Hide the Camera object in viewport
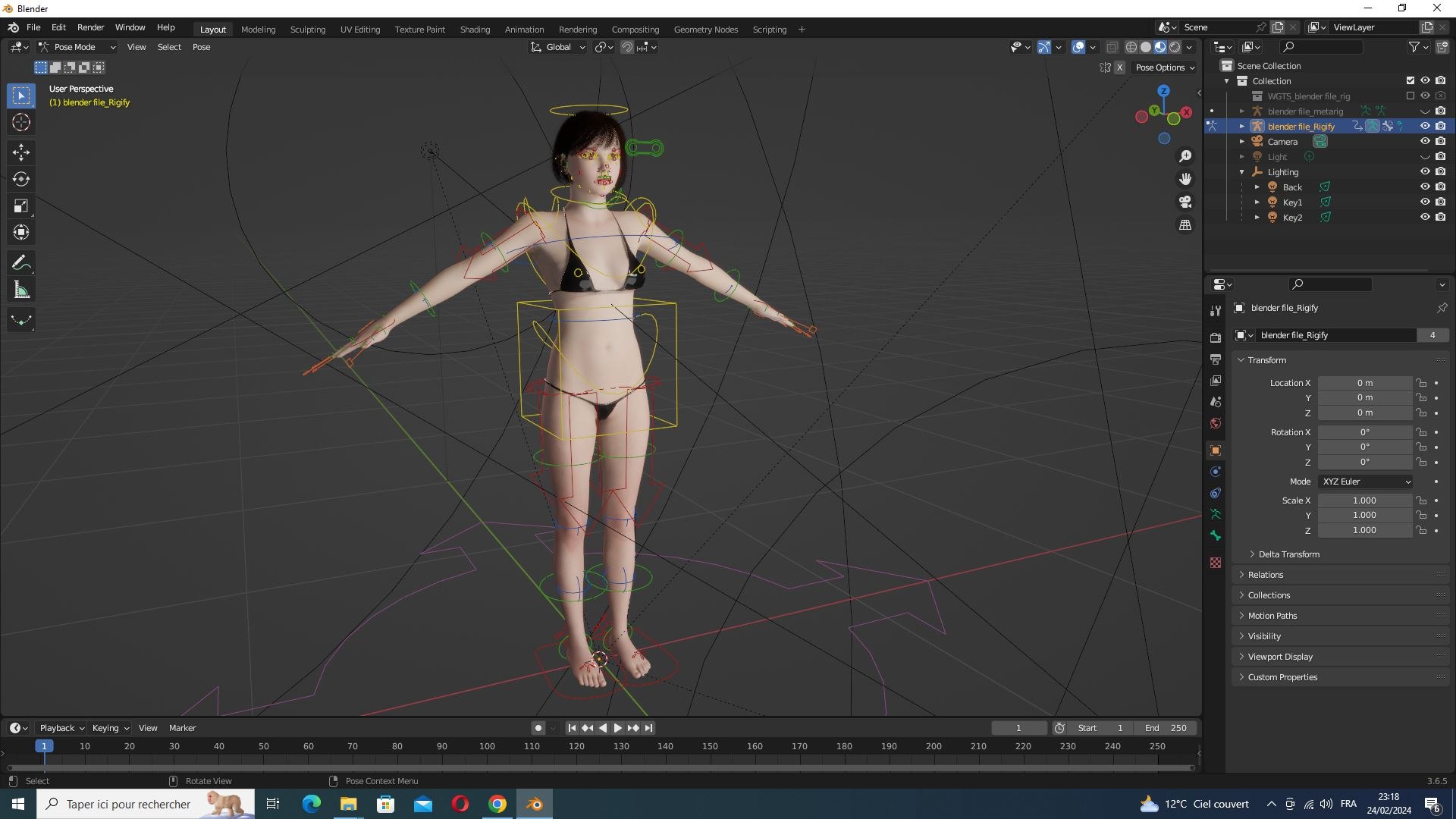 [1425, 142]
